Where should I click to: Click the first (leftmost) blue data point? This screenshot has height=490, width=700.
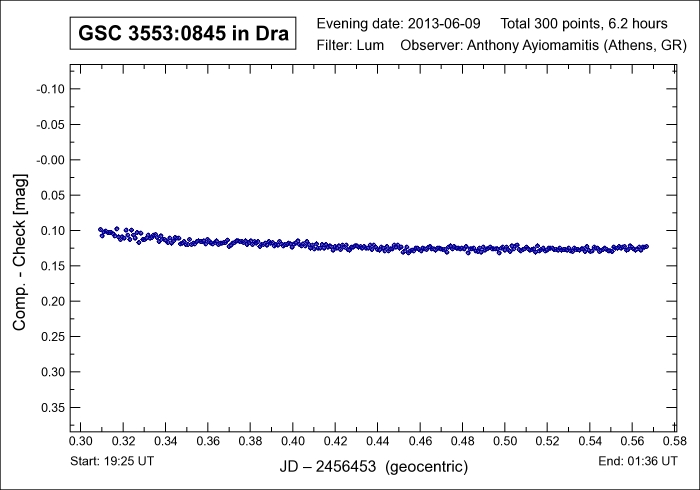click(100, 230)
